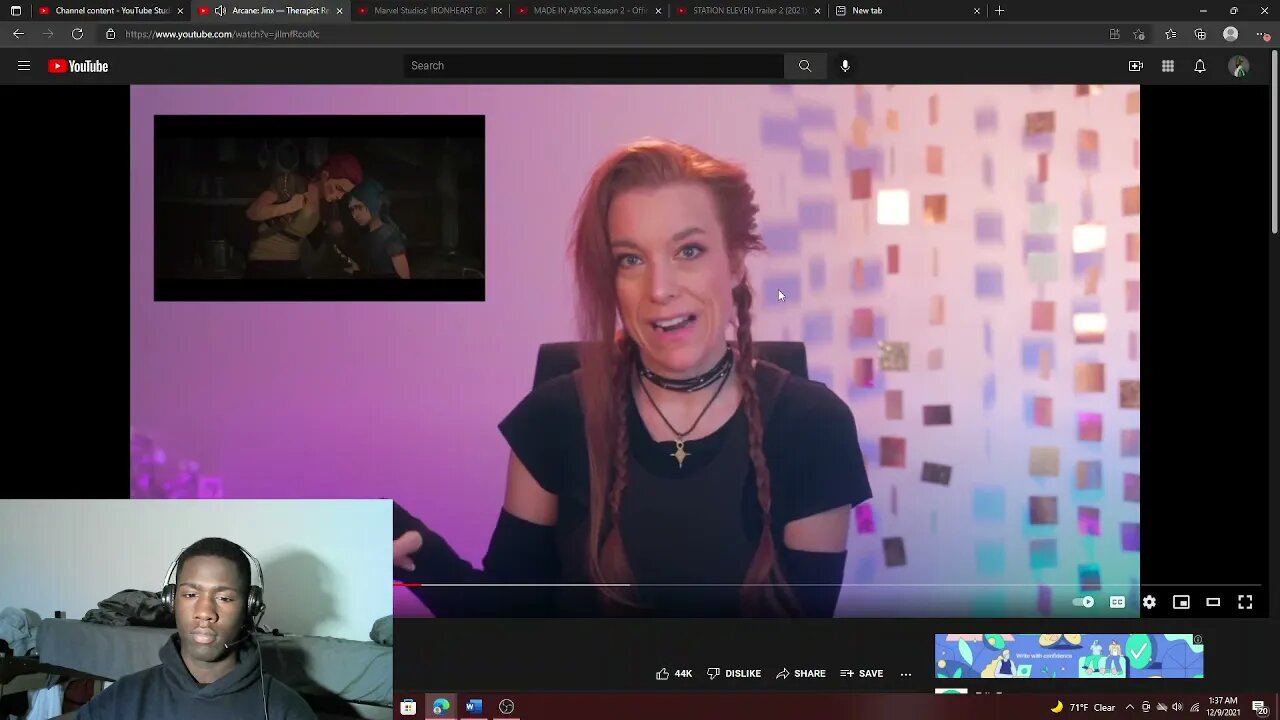Close the IRONHEART tab
Image resolution: width=1280 pixels, height=720 pixels.
click(x=498, y=11)
